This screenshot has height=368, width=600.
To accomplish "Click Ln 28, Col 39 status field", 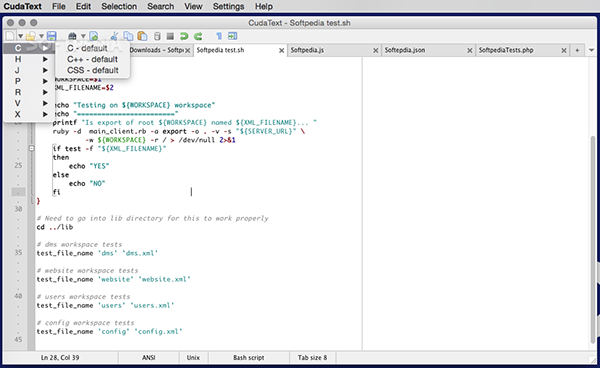I will click(60, 358).
